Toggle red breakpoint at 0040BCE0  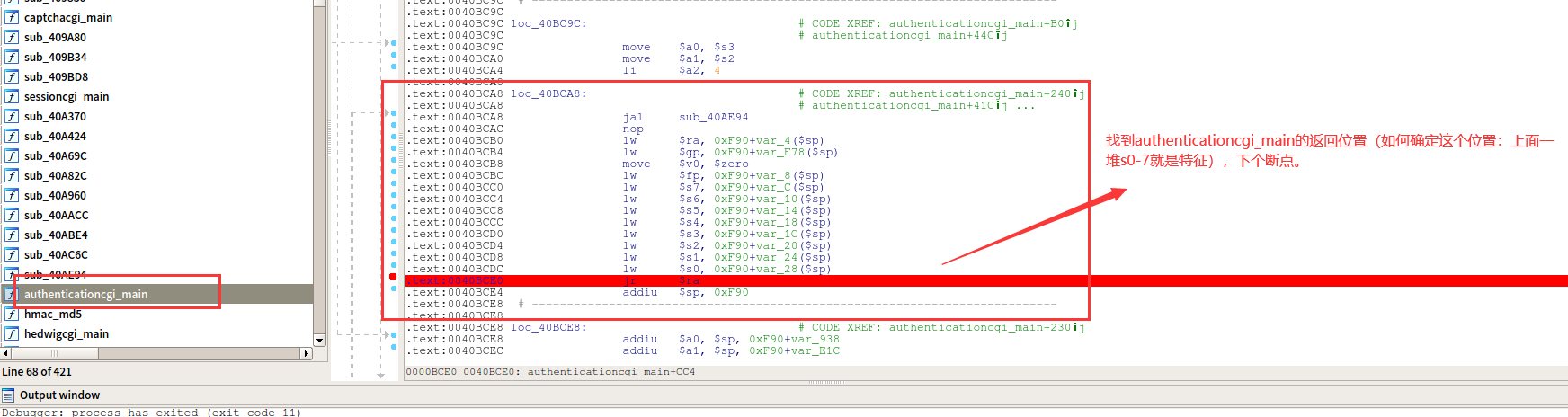click(x=393, y=277)
